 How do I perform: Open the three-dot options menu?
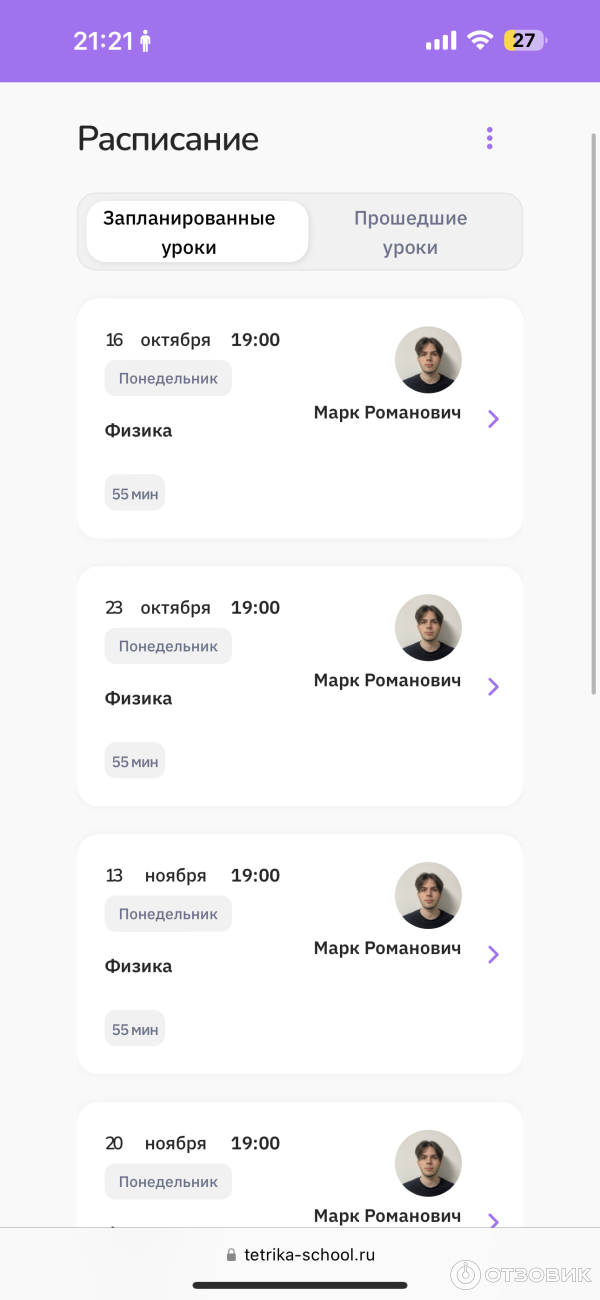click(x=489, y=138)
